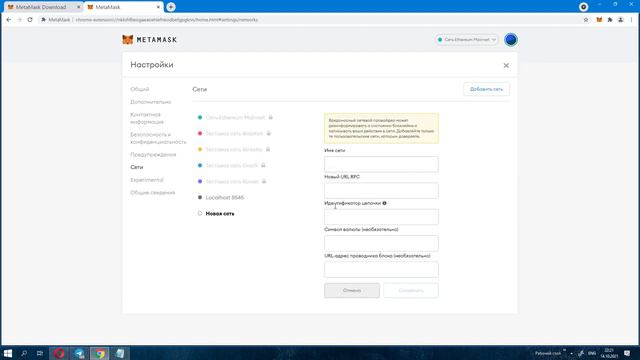Open Opera browser from taskbar

[x=59, y=353]
